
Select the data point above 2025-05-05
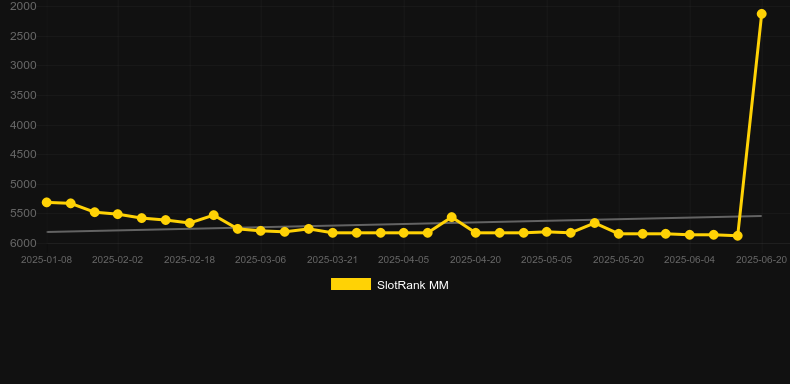coord(547,232)
